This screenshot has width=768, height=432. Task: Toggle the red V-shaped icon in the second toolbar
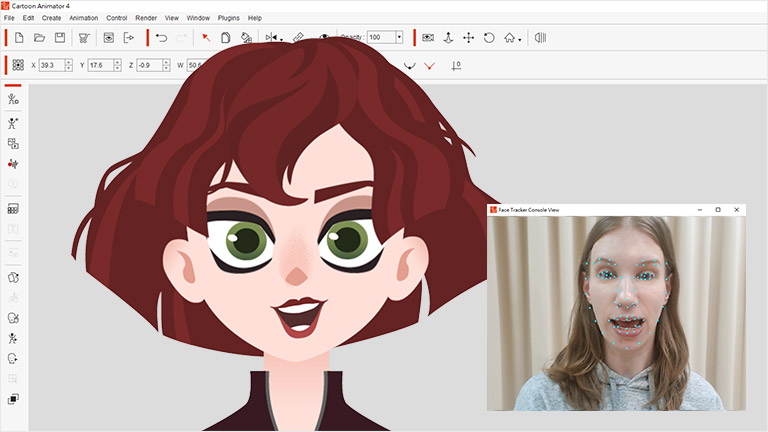click(x=429, y=65)
